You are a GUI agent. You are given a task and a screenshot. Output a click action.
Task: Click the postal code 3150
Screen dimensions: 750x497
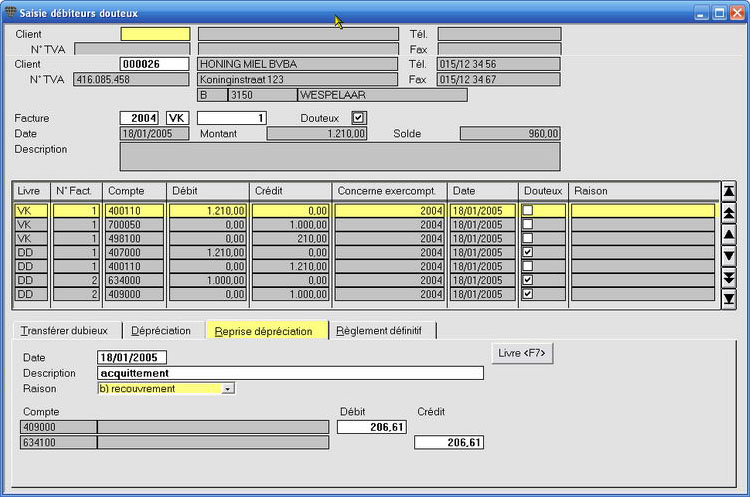262,95
